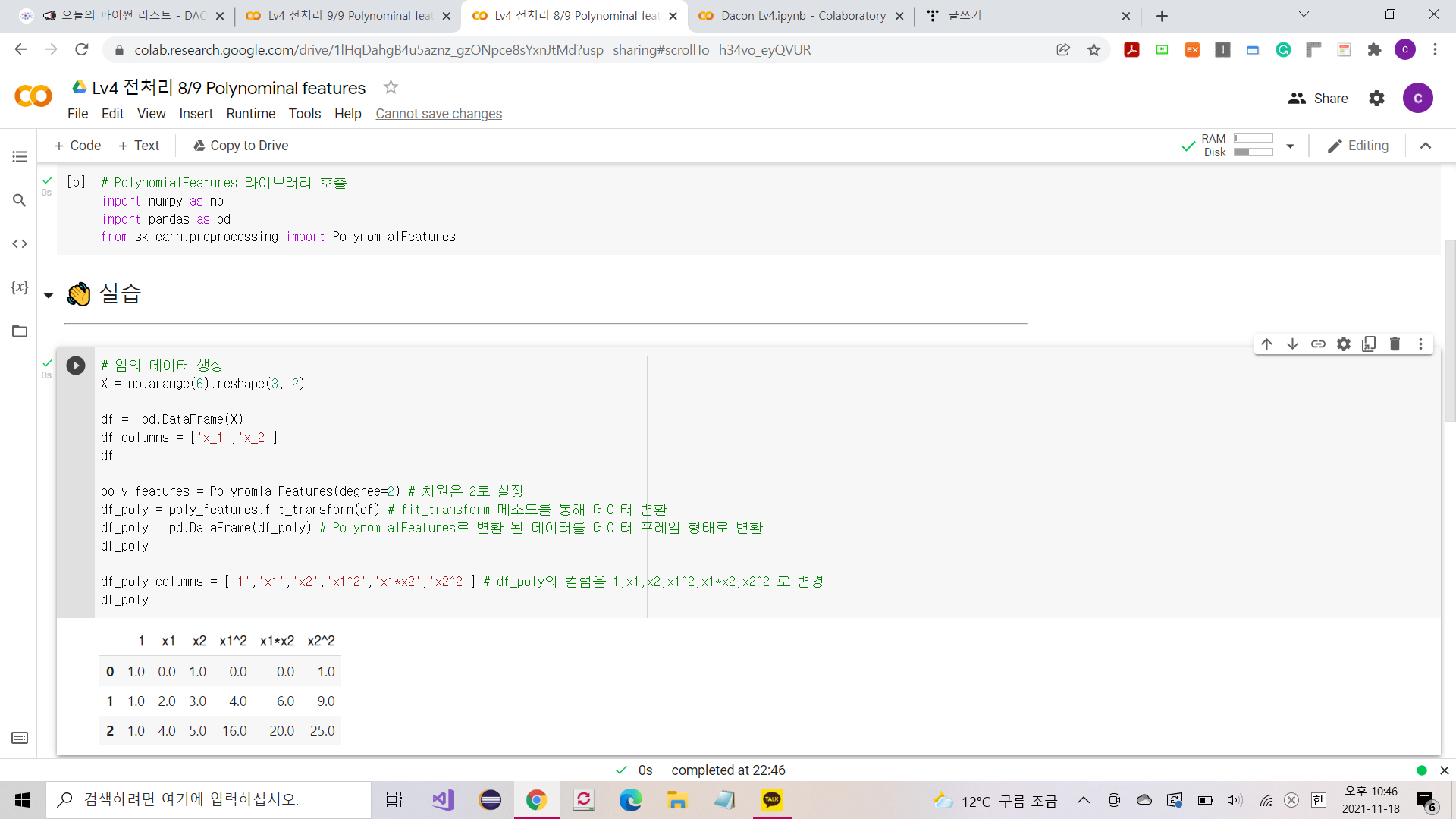
Task: Move cell up with arrow icon
Action: click(x=1266, y=344)
